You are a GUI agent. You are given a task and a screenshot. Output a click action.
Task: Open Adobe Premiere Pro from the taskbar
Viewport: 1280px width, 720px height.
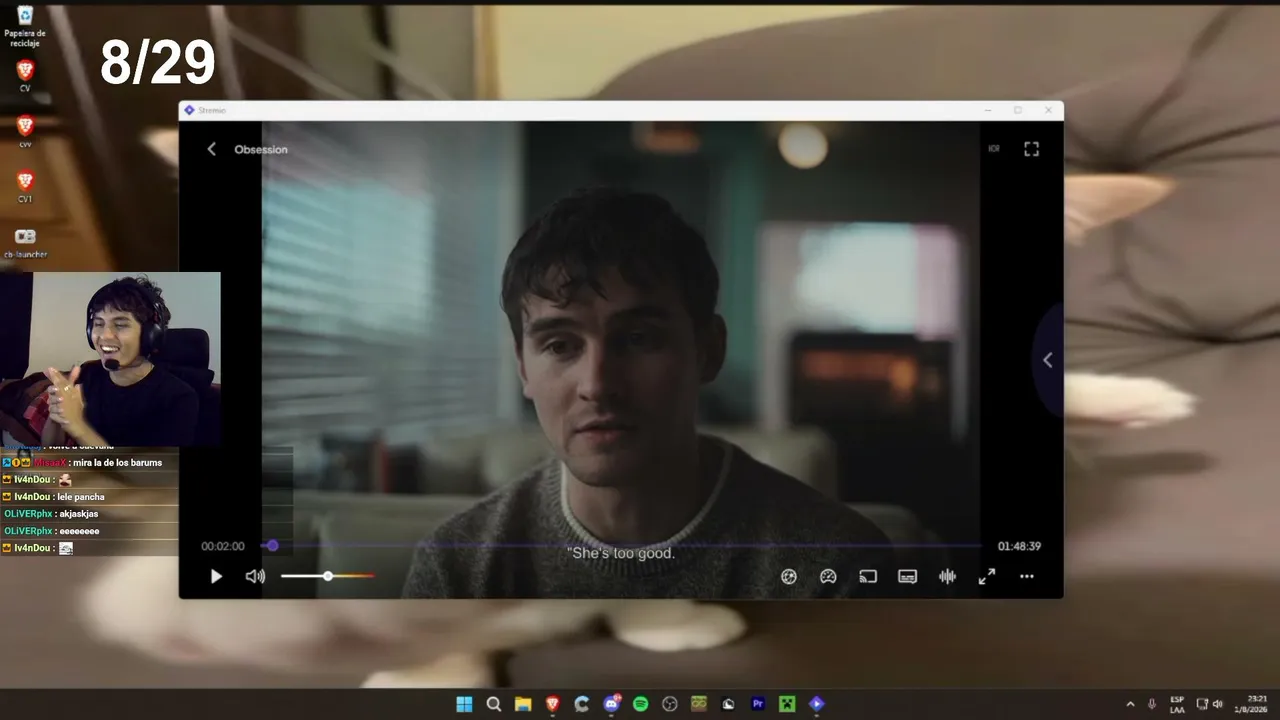(758, 704)
